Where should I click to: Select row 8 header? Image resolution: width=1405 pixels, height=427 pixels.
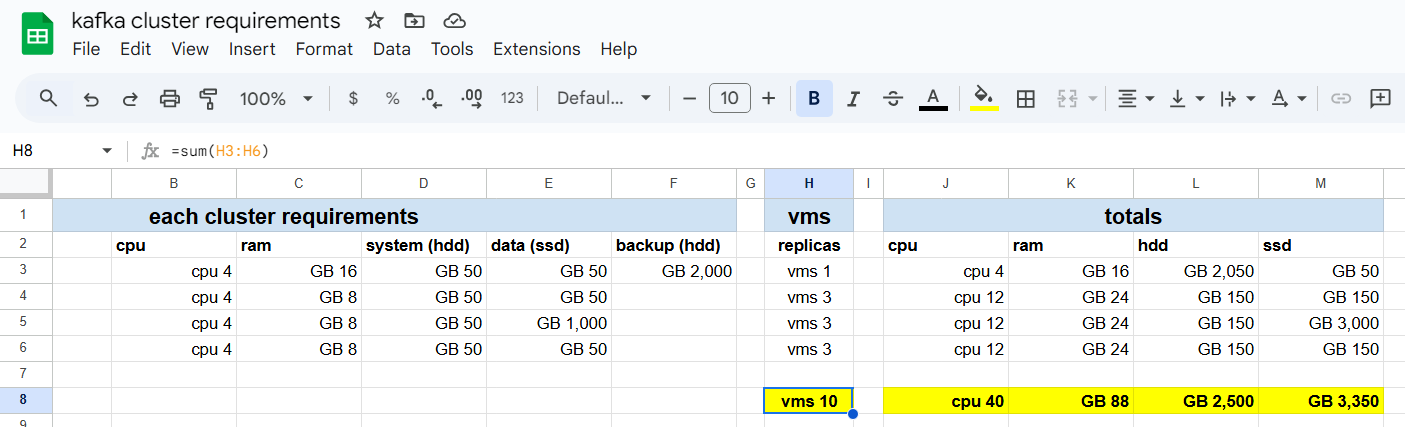point(25,400)
